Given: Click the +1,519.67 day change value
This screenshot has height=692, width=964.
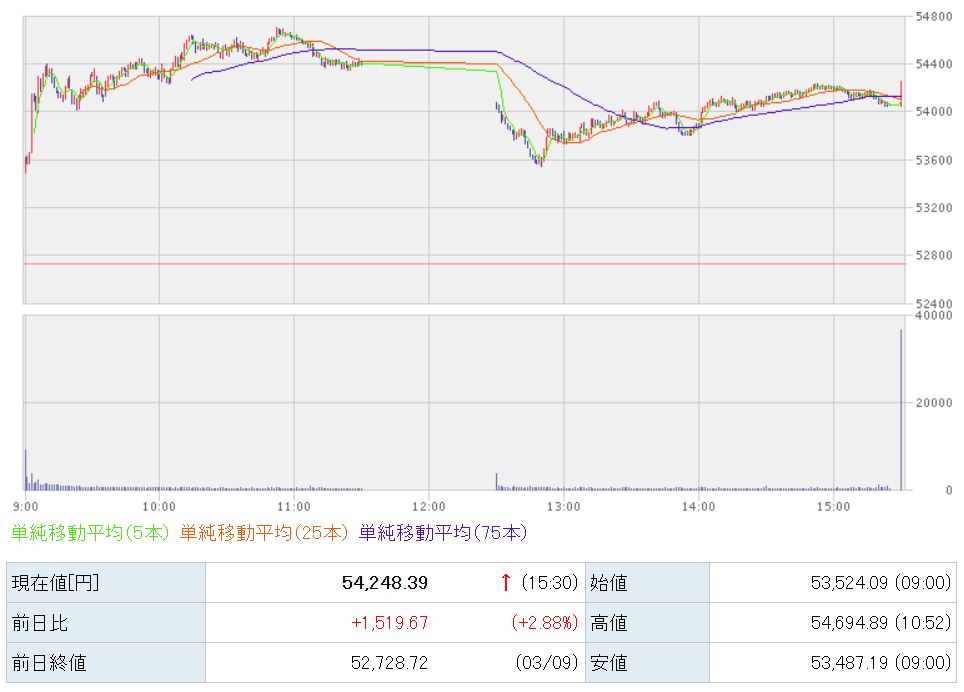Looking at the screenshot, I should [389, 623].
